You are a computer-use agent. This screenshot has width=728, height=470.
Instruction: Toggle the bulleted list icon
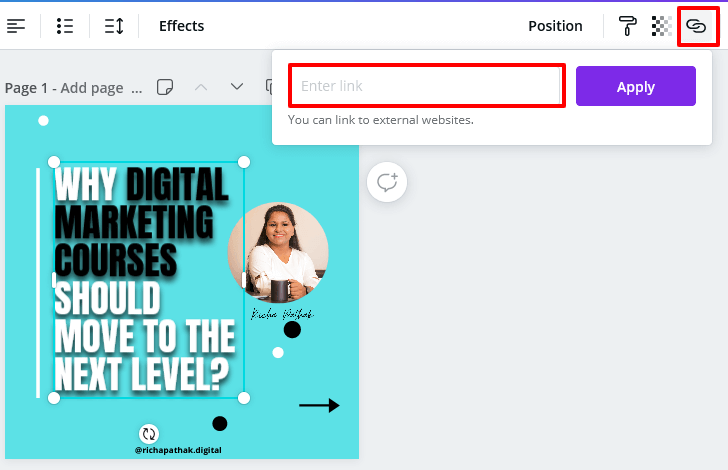(65, 26)
